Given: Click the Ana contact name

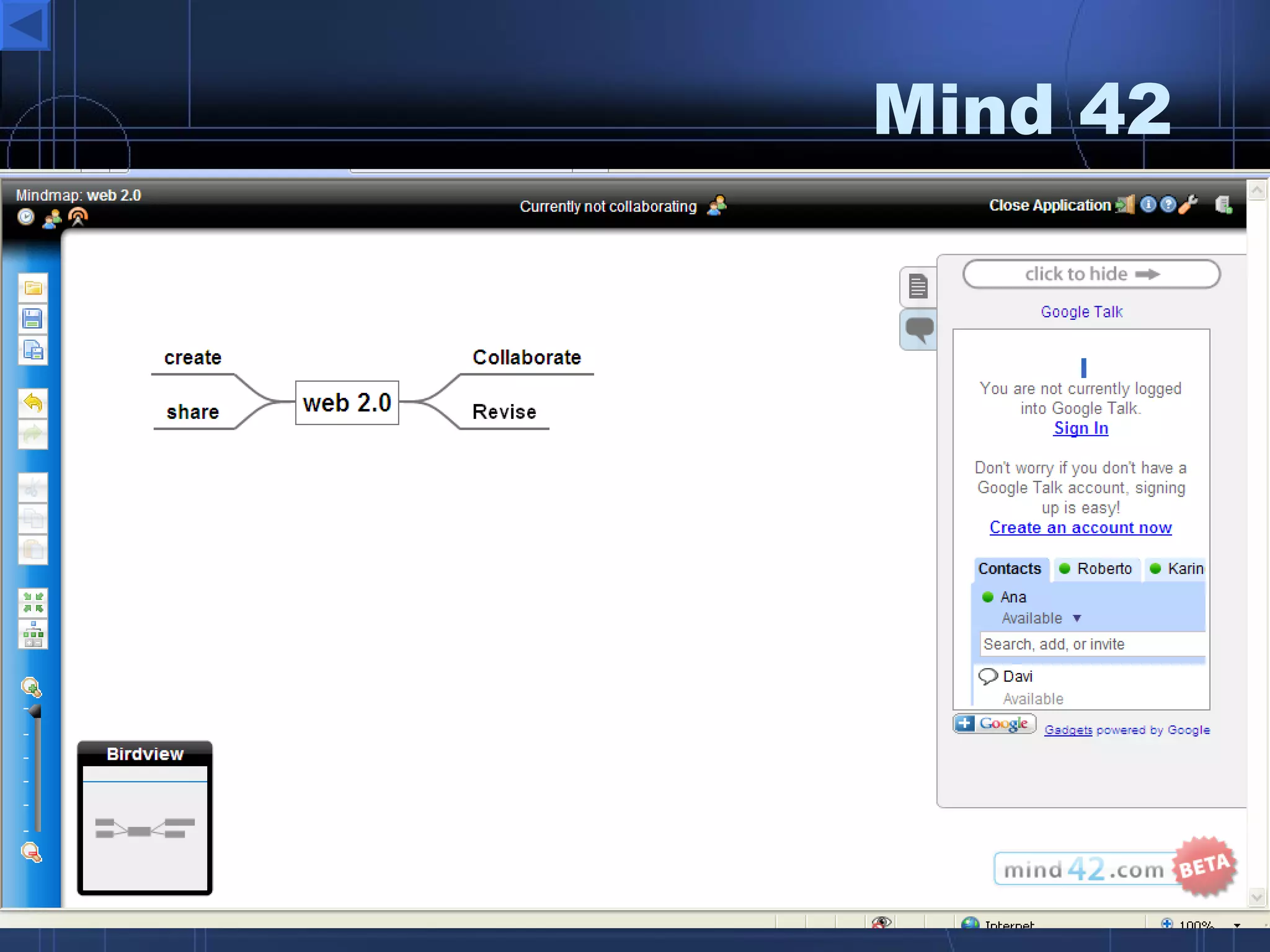Looking at the screenshot, I should (x=1013, y=597).
